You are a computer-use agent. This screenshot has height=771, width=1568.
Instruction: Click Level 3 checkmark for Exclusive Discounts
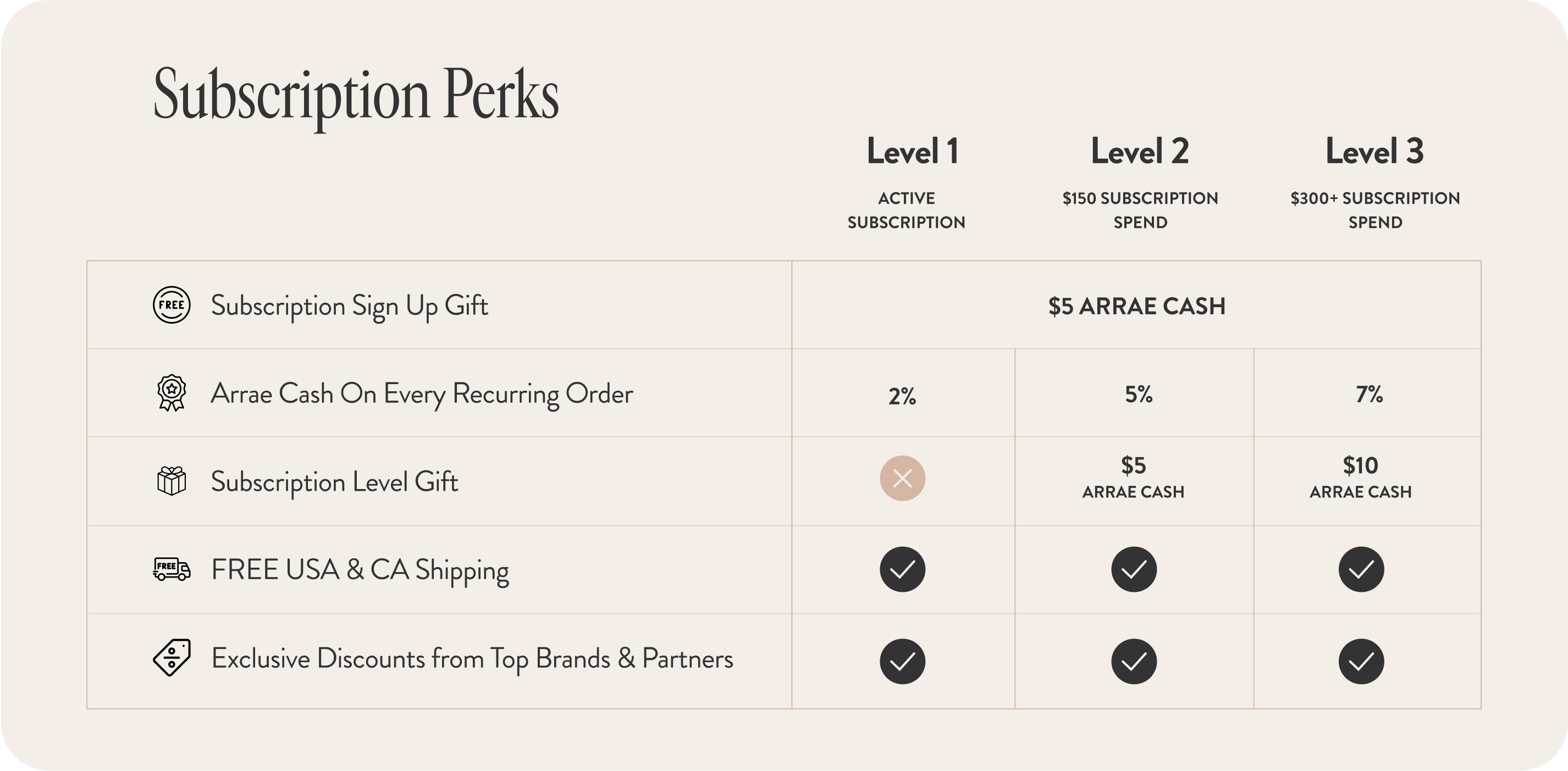pos(1361,662)
